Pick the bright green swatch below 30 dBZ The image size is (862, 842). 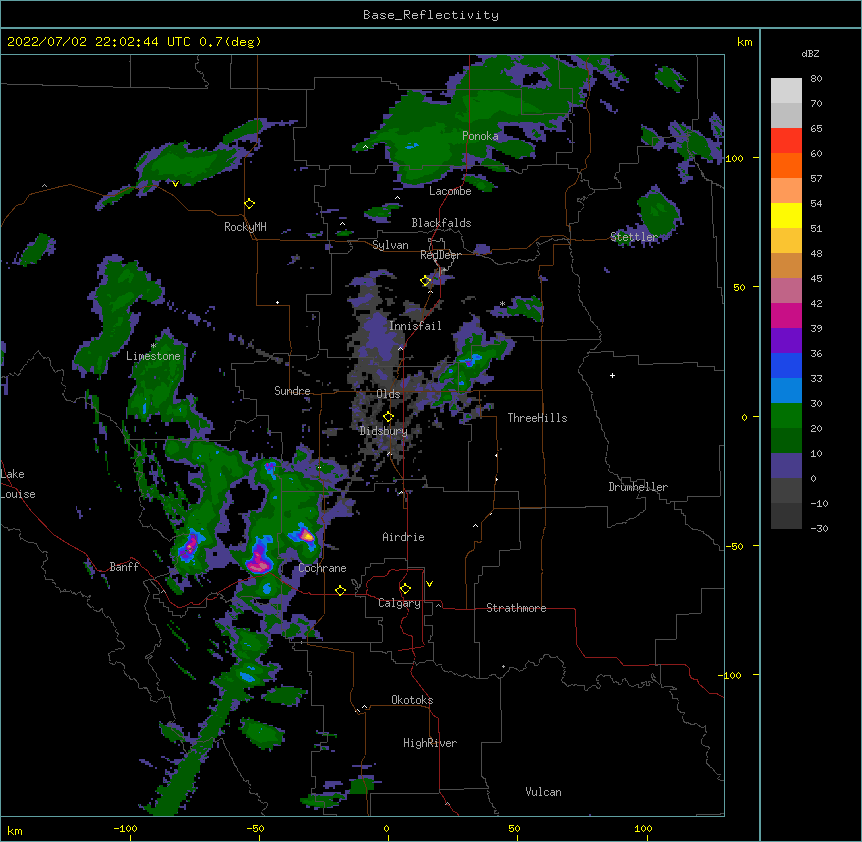tap(786, 416)
